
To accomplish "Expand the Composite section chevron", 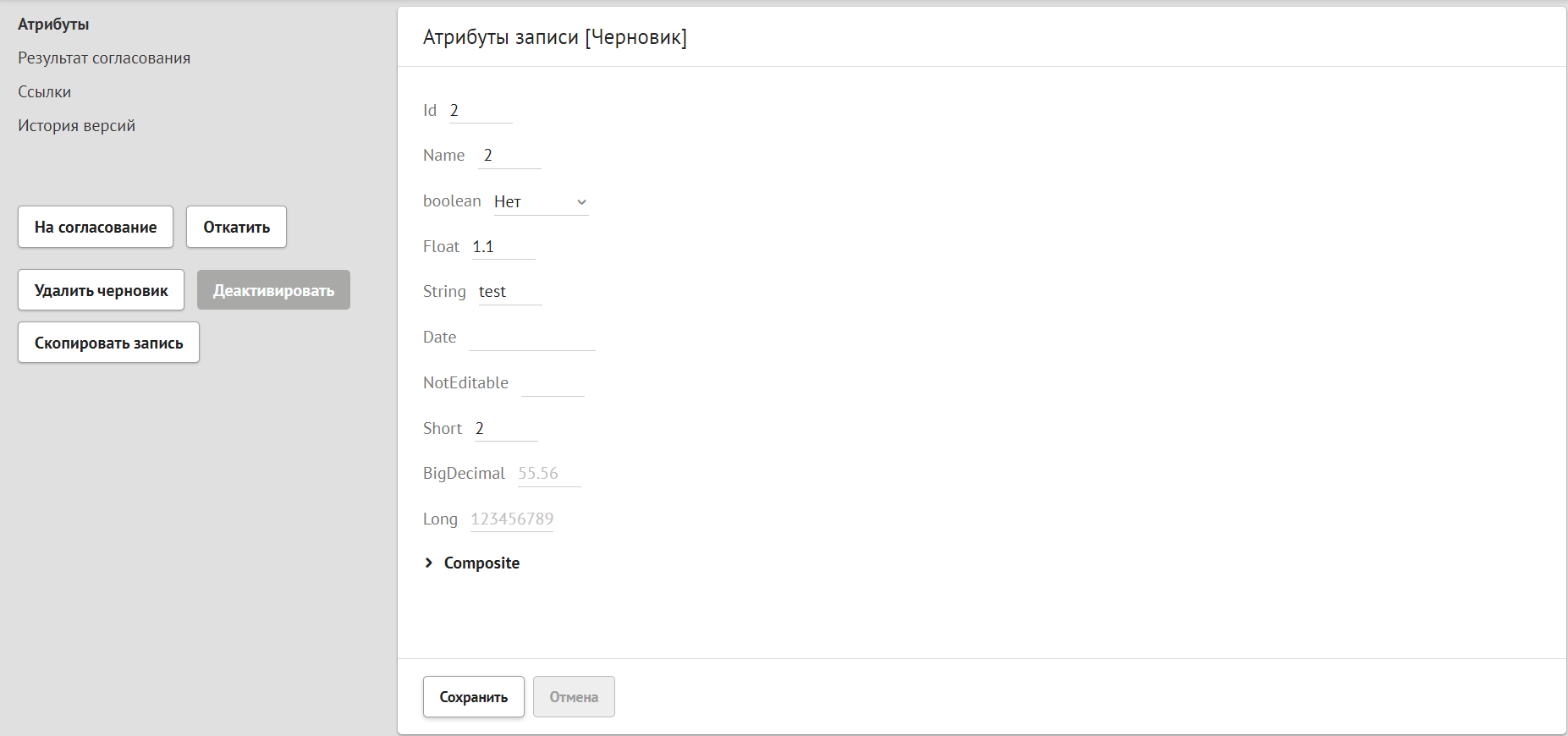I will pos(429,563).
